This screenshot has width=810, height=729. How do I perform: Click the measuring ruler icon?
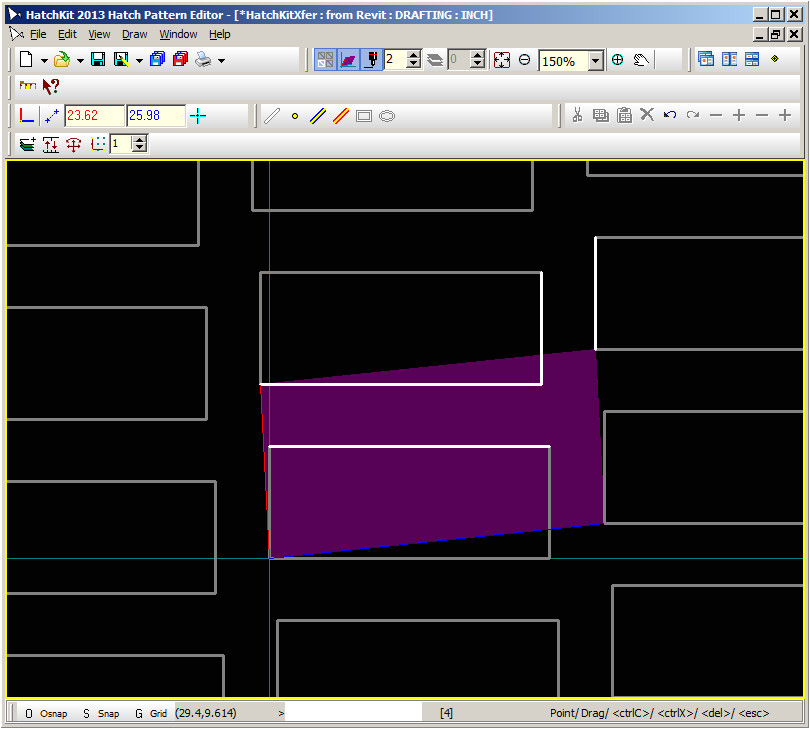(x=27, y=86)
